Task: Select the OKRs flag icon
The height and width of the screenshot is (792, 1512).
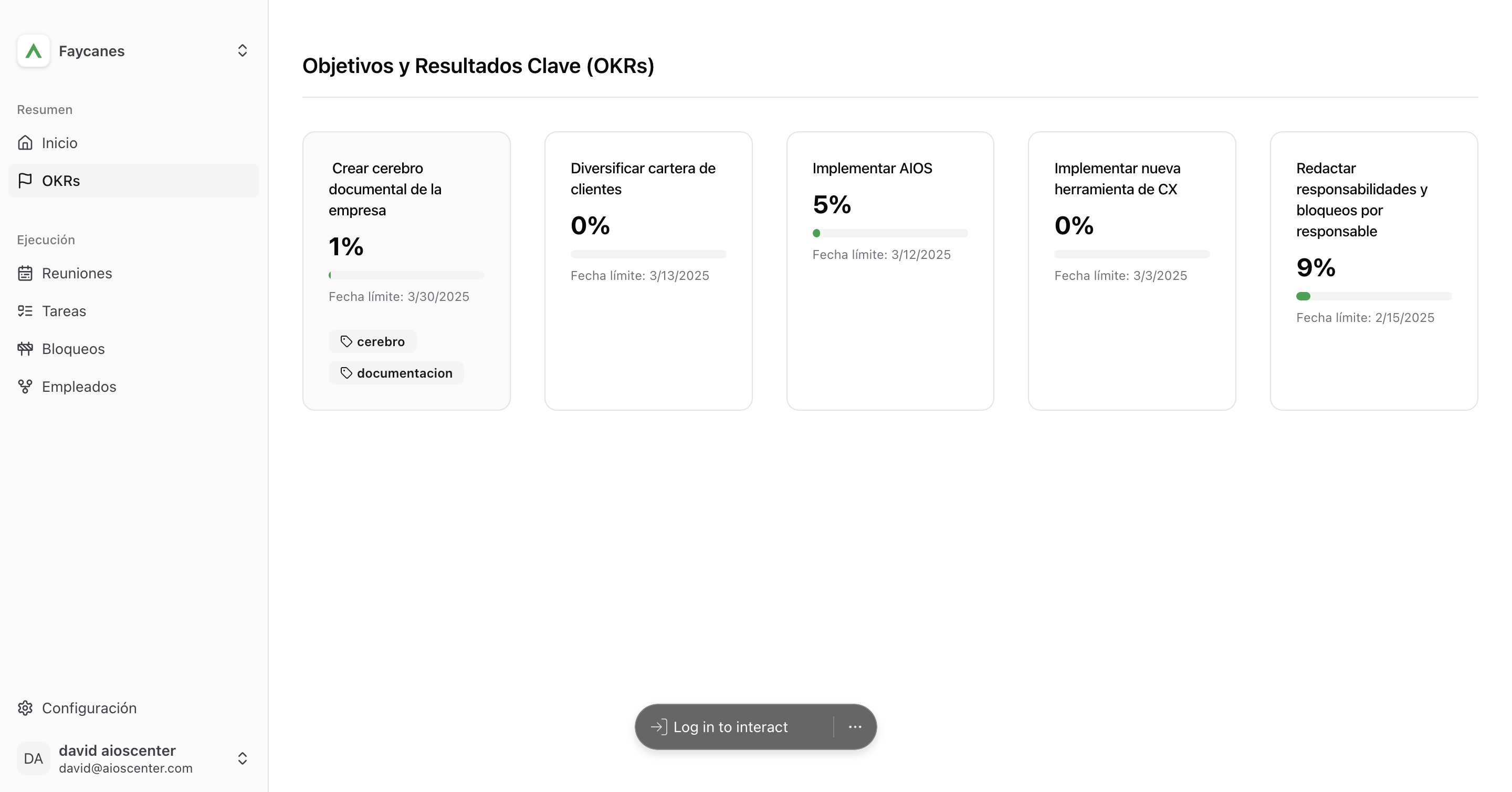Action: 25,181
